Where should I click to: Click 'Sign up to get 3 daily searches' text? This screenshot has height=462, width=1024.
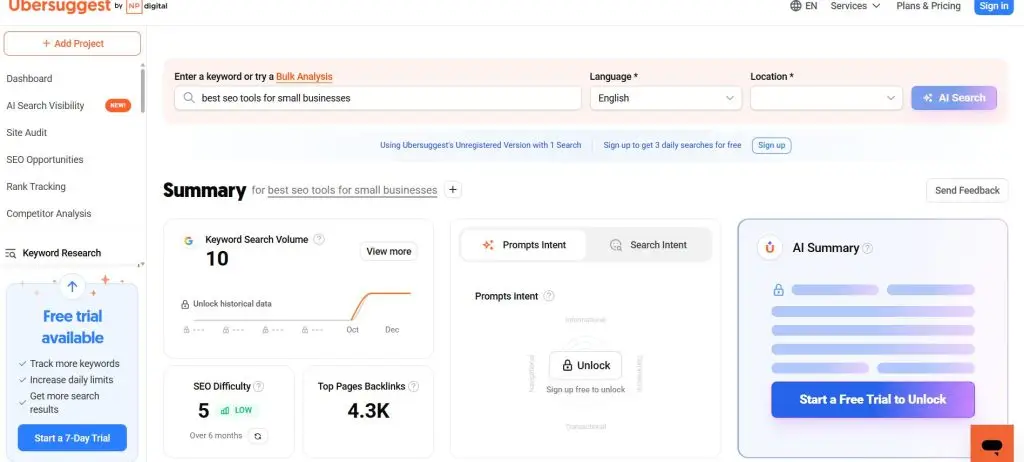[672, 145]
